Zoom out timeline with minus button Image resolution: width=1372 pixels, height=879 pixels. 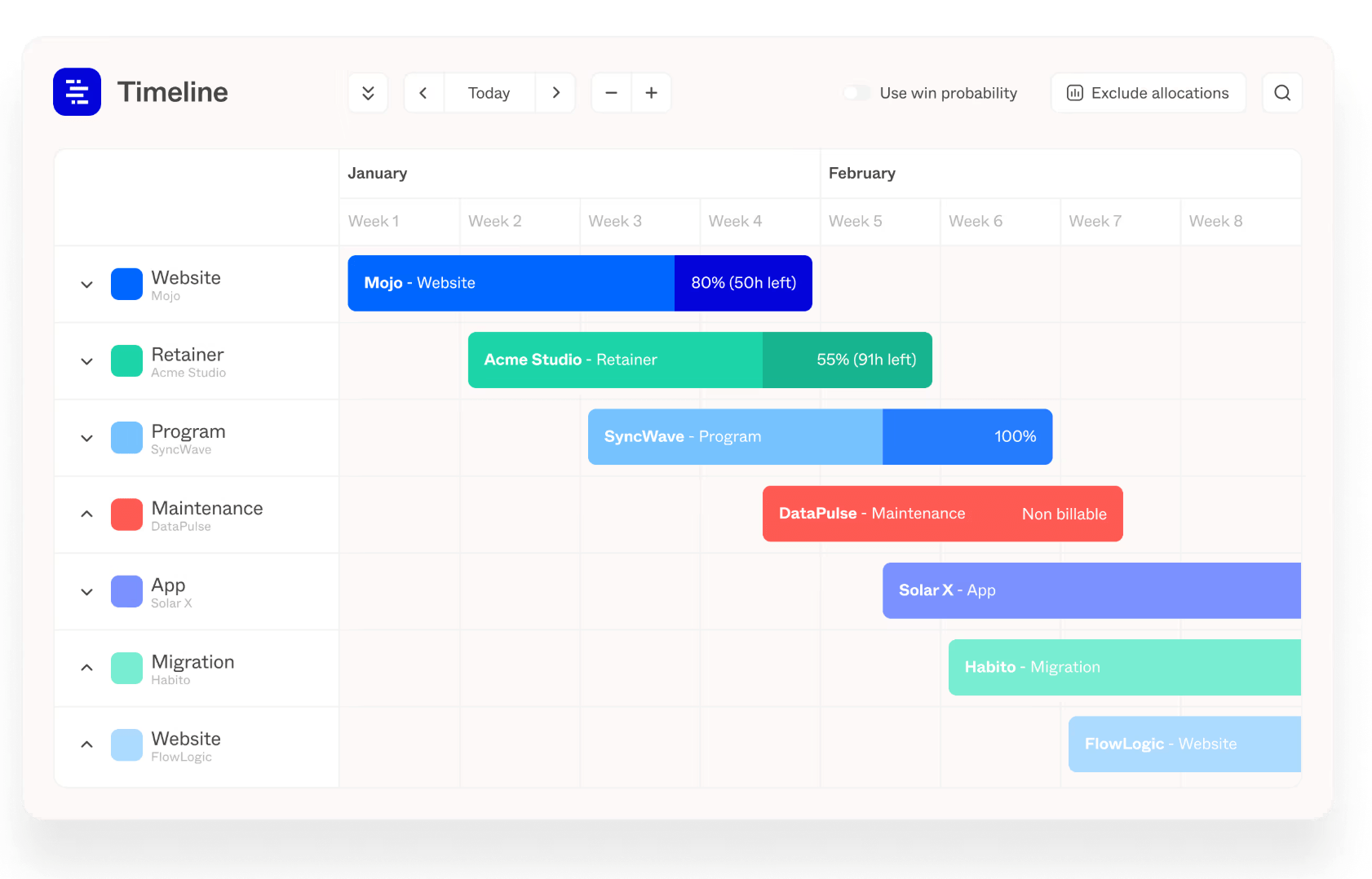[x=611, y=93]
